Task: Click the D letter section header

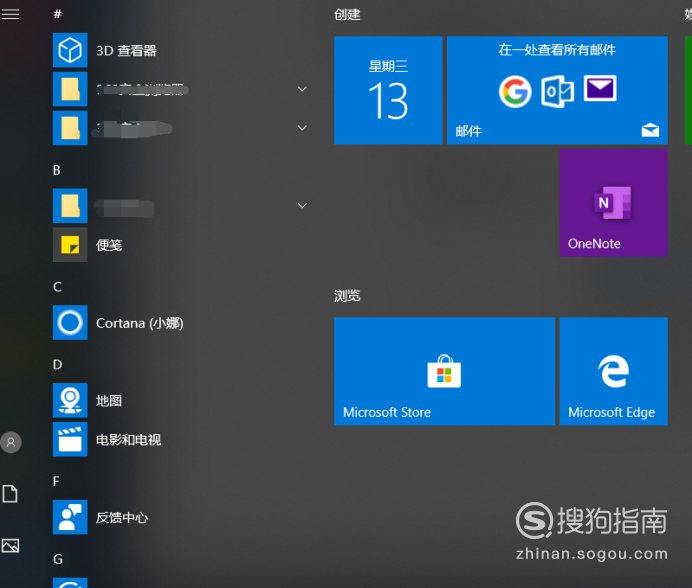Action: point(57,365)
